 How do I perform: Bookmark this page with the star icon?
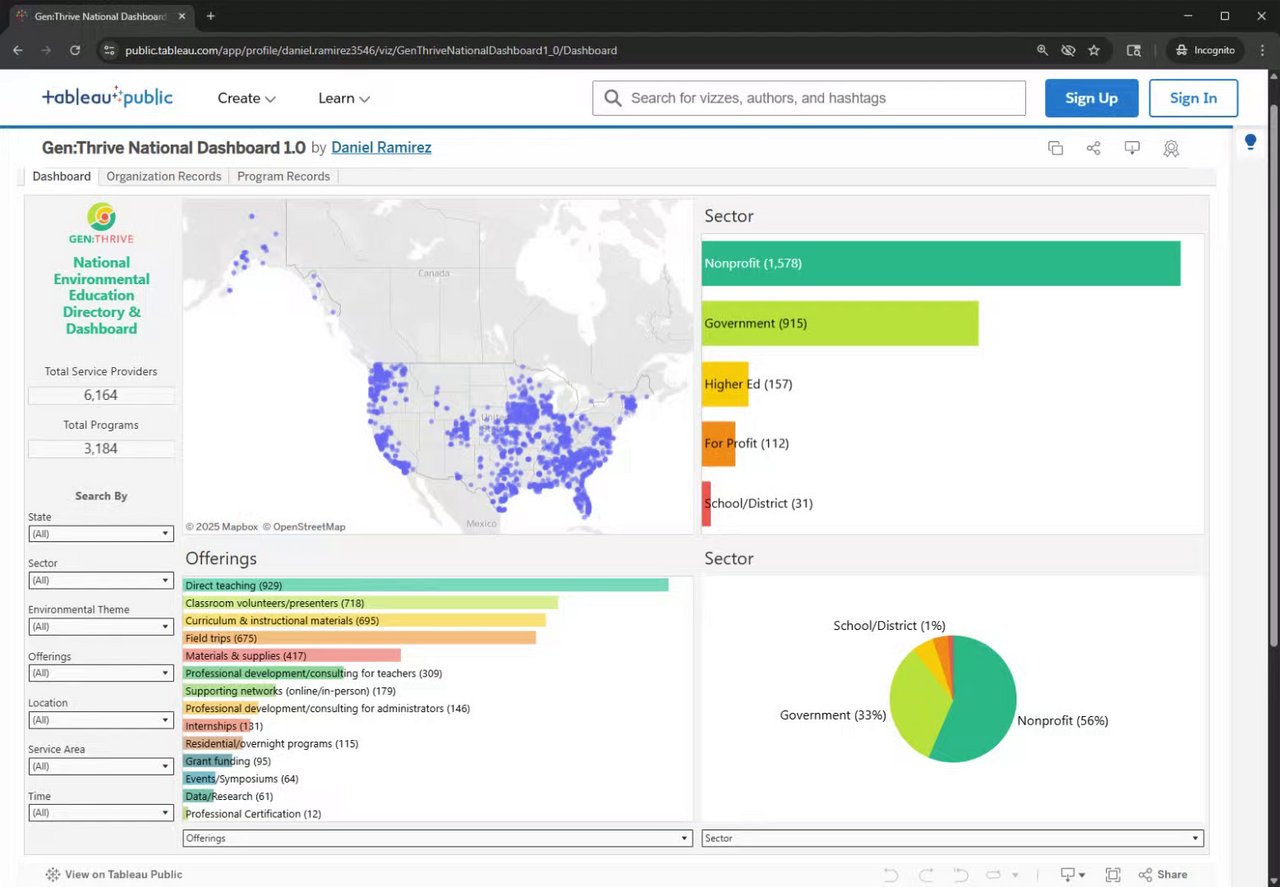pos(1094,50)
